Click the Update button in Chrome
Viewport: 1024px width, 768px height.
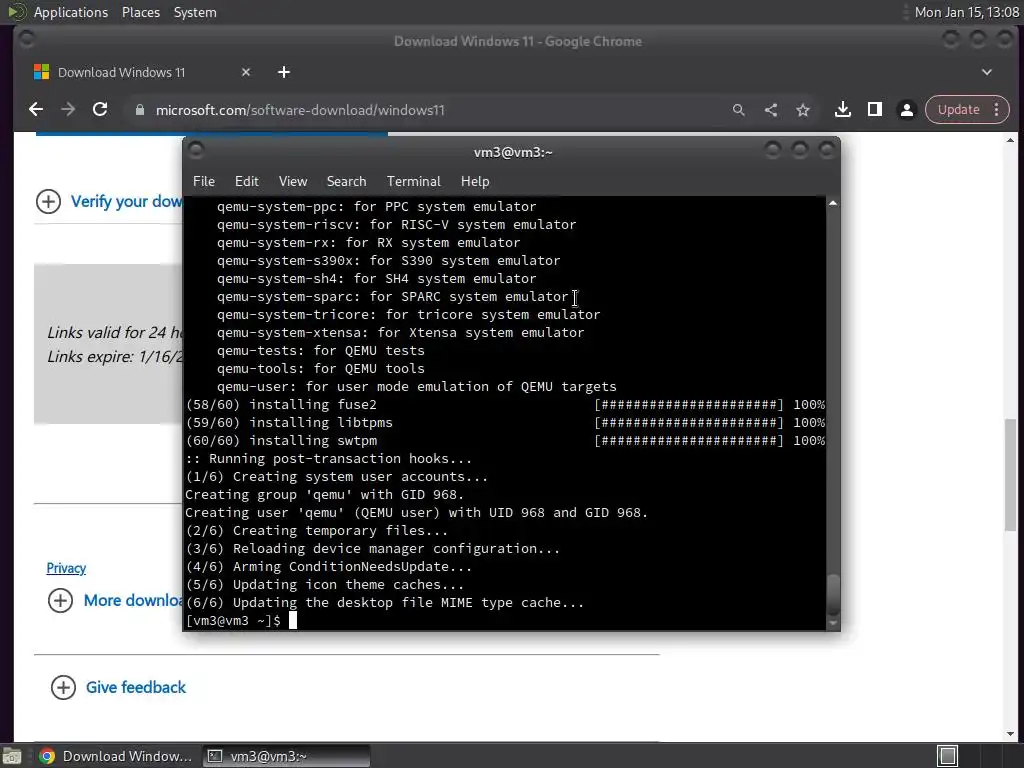(958, 110)
